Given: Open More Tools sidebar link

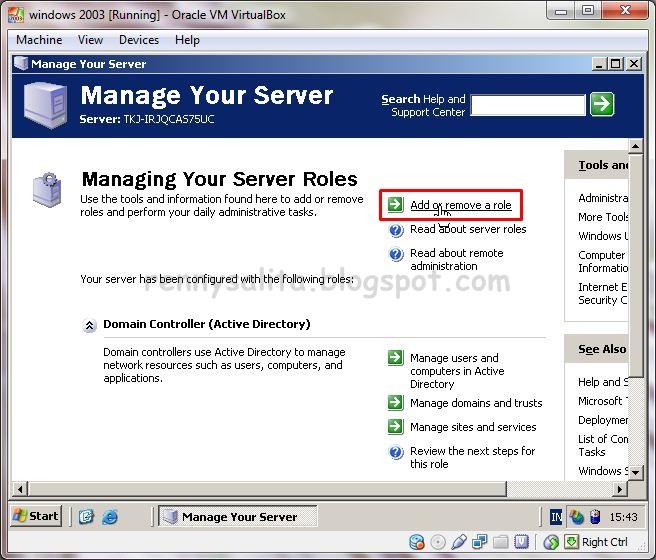Looking at the screenshot, I should click(603, 217).
